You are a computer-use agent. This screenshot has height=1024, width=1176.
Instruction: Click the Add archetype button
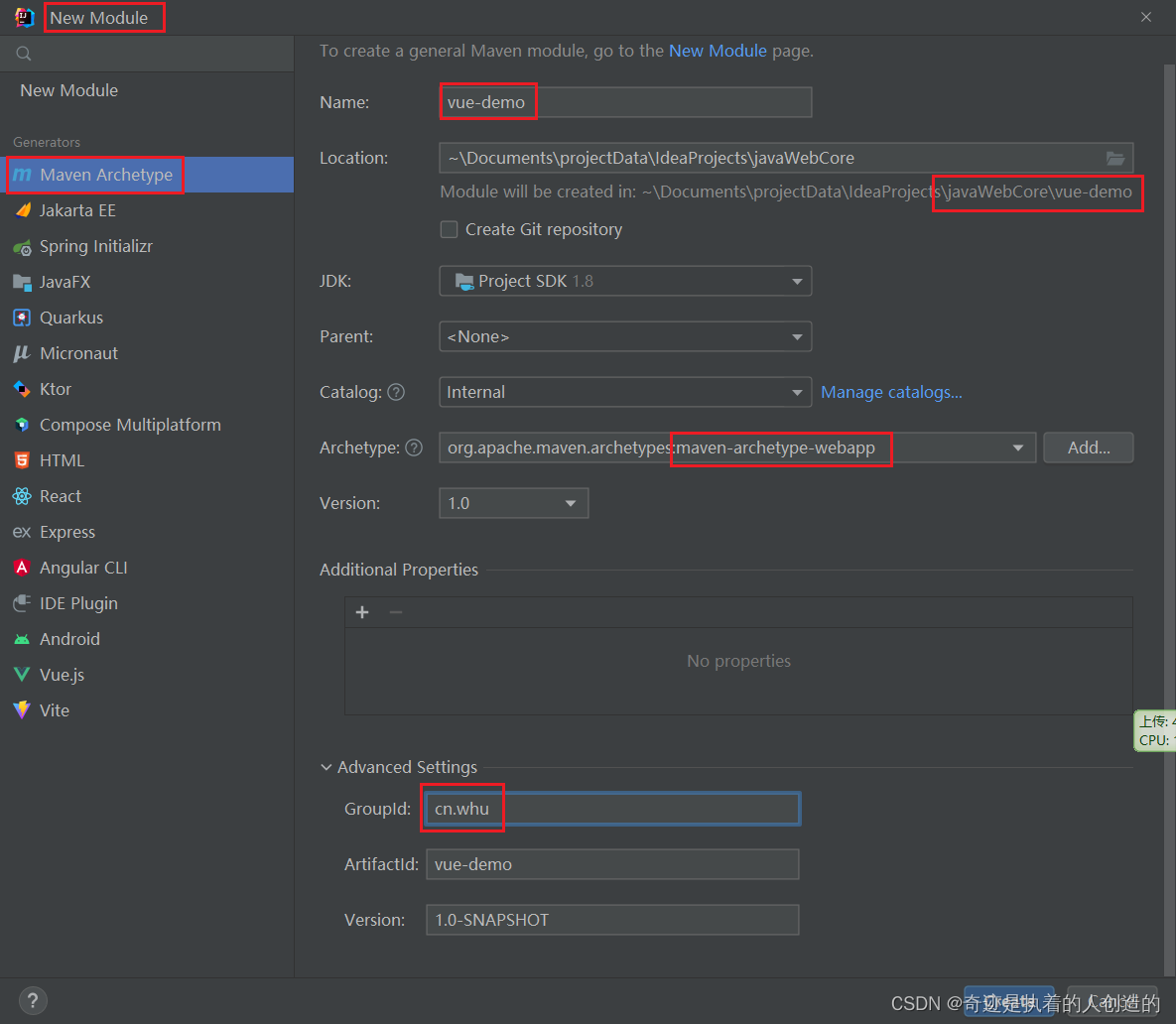(1088, 448)
